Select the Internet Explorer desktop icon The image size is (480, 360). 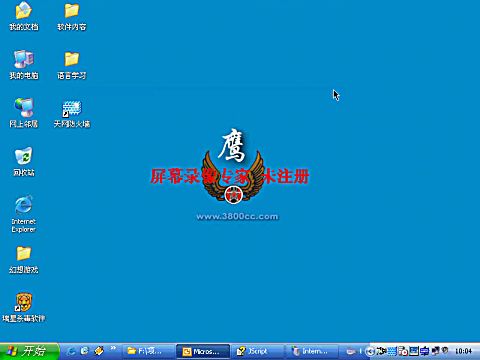[24, 214]
